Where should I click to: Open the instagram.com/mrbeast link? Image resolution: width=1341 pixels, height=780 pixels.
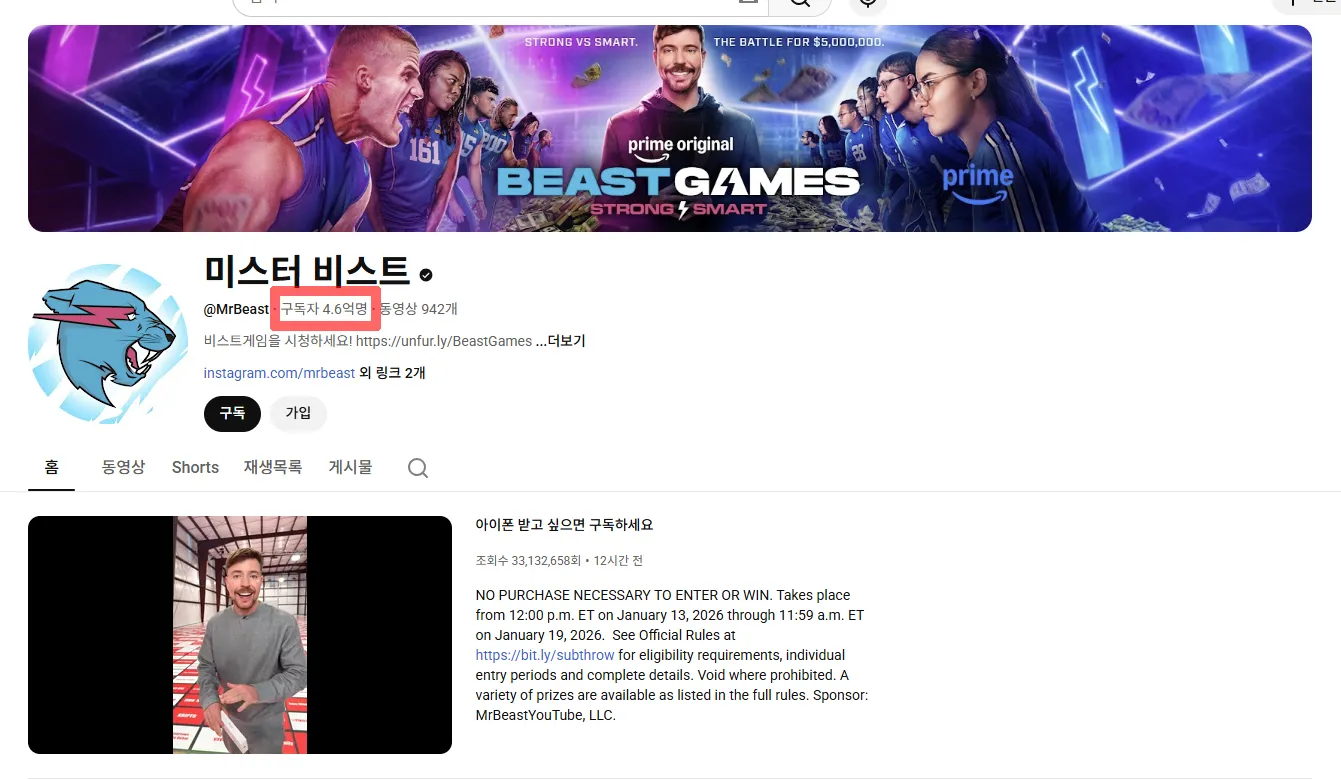point(279,373)
